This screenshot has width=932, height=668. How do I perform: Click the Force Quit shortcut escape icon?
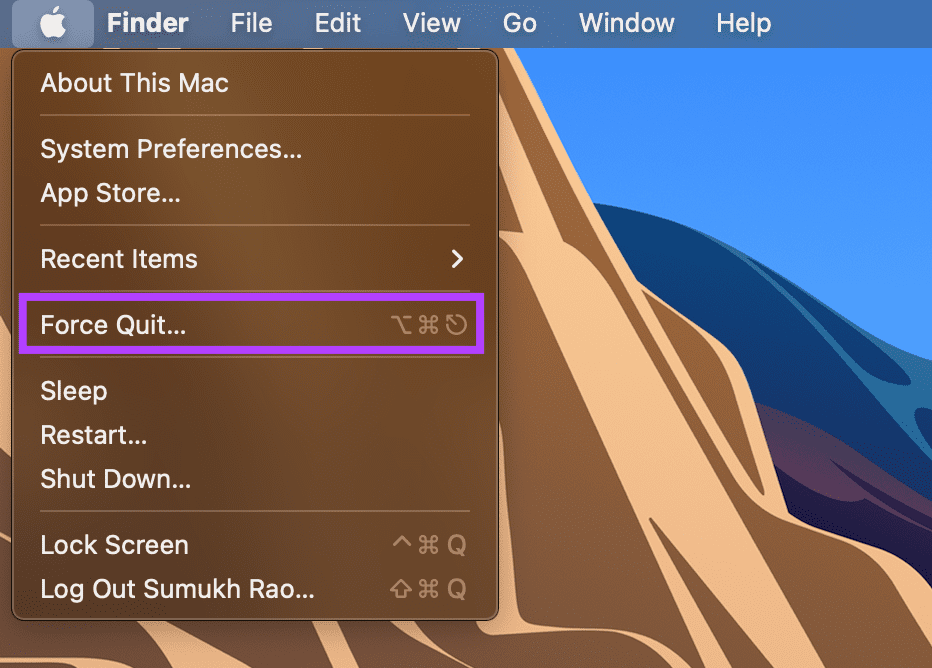pos(456,325)
